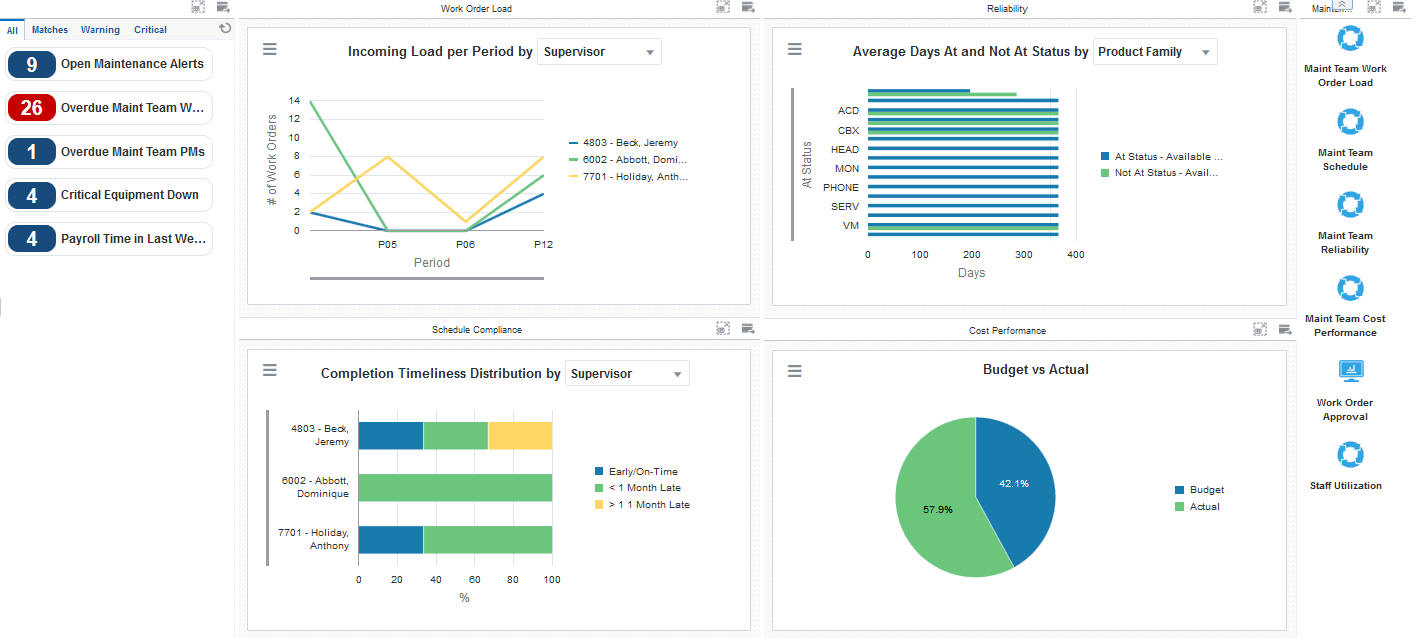
Task: Switch to the Critical tab
Action: point(151,30)
